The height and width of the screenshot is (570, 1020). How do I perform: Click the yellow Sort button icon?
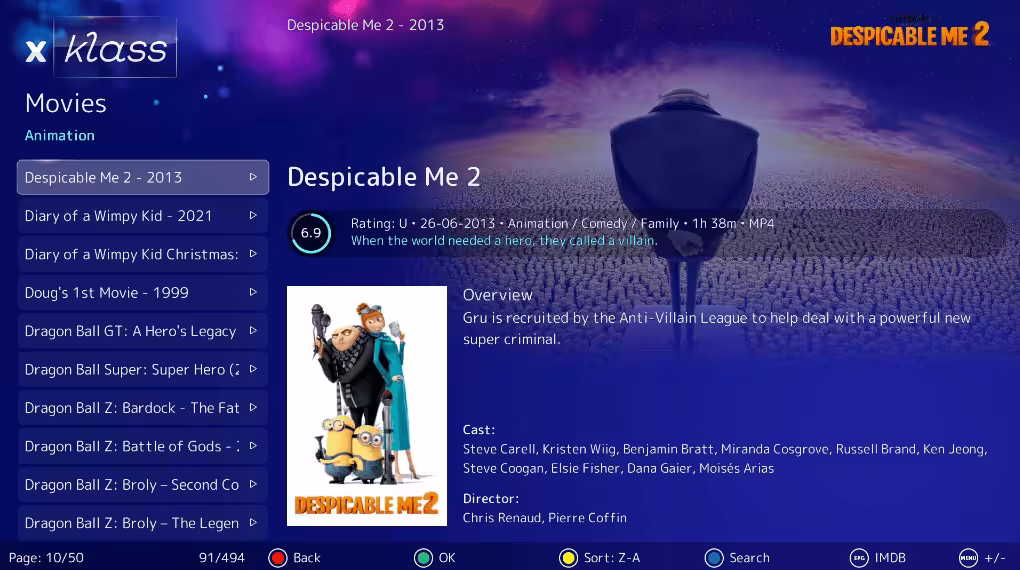click(569, 558)
